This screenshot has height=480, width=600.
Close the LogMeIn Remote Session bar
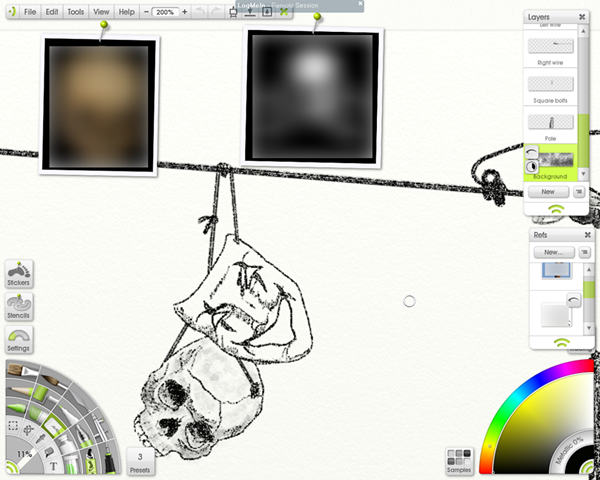tap(360, 3)
